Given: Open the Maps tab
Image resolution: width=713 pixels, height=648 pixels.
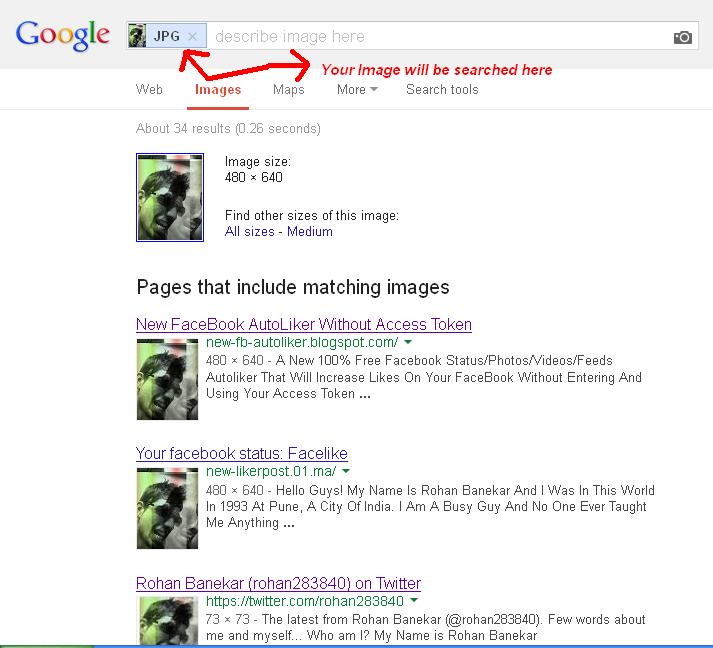Looking at the screenshot, I should pyautogui.click(x=289, y=89).
